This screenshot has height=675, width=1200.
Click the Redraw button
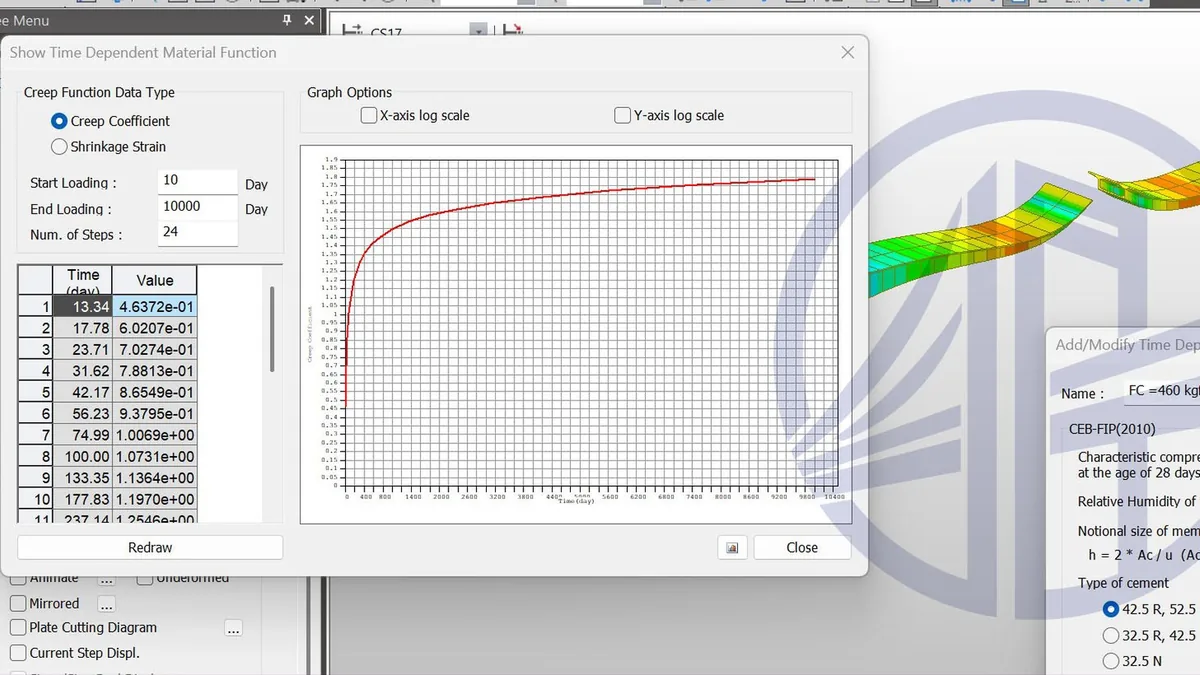tap(150, 548)
